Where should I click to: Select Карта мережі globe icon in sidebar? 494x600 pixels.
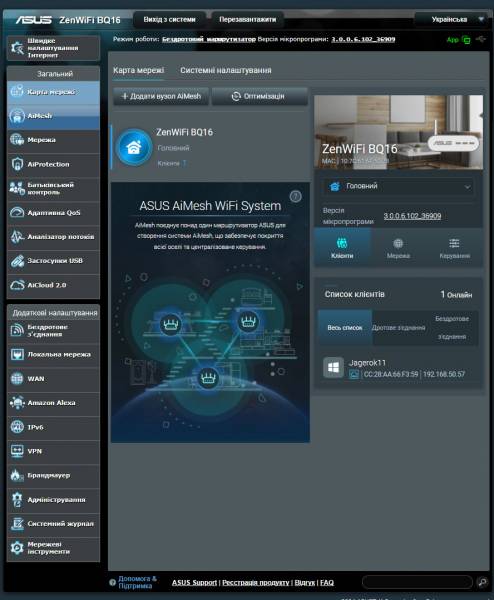point(17,91)
